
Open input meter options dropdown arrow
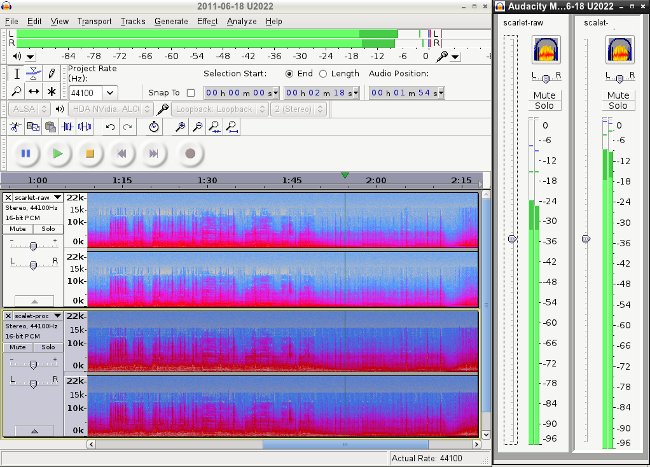455,57
